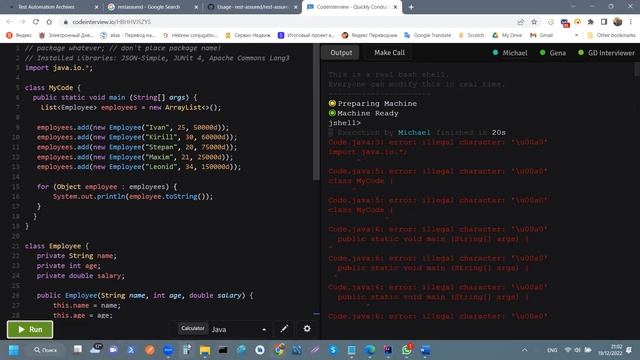
Task: Click the address bar URL
Action: [111, 22]
